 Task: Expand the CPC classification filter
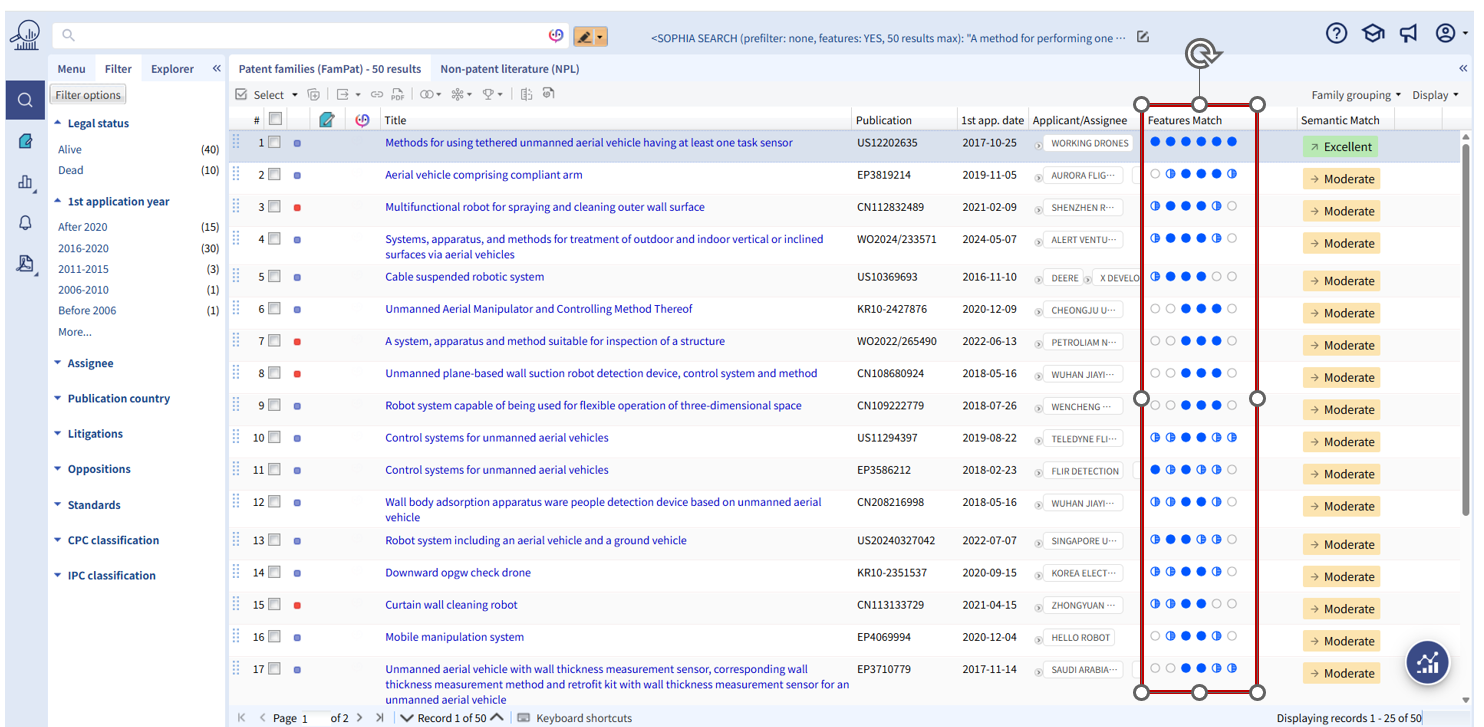[113, 540]
